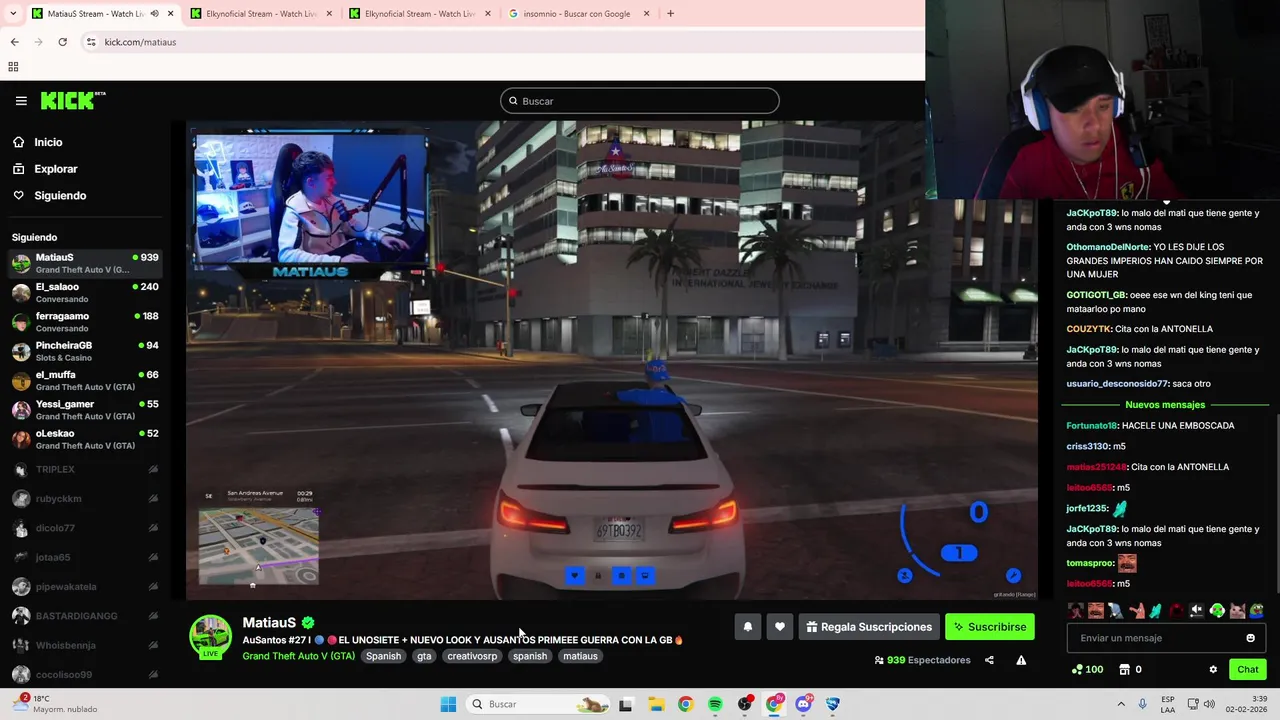Click the MatiauS channel name

click(269, 622)
